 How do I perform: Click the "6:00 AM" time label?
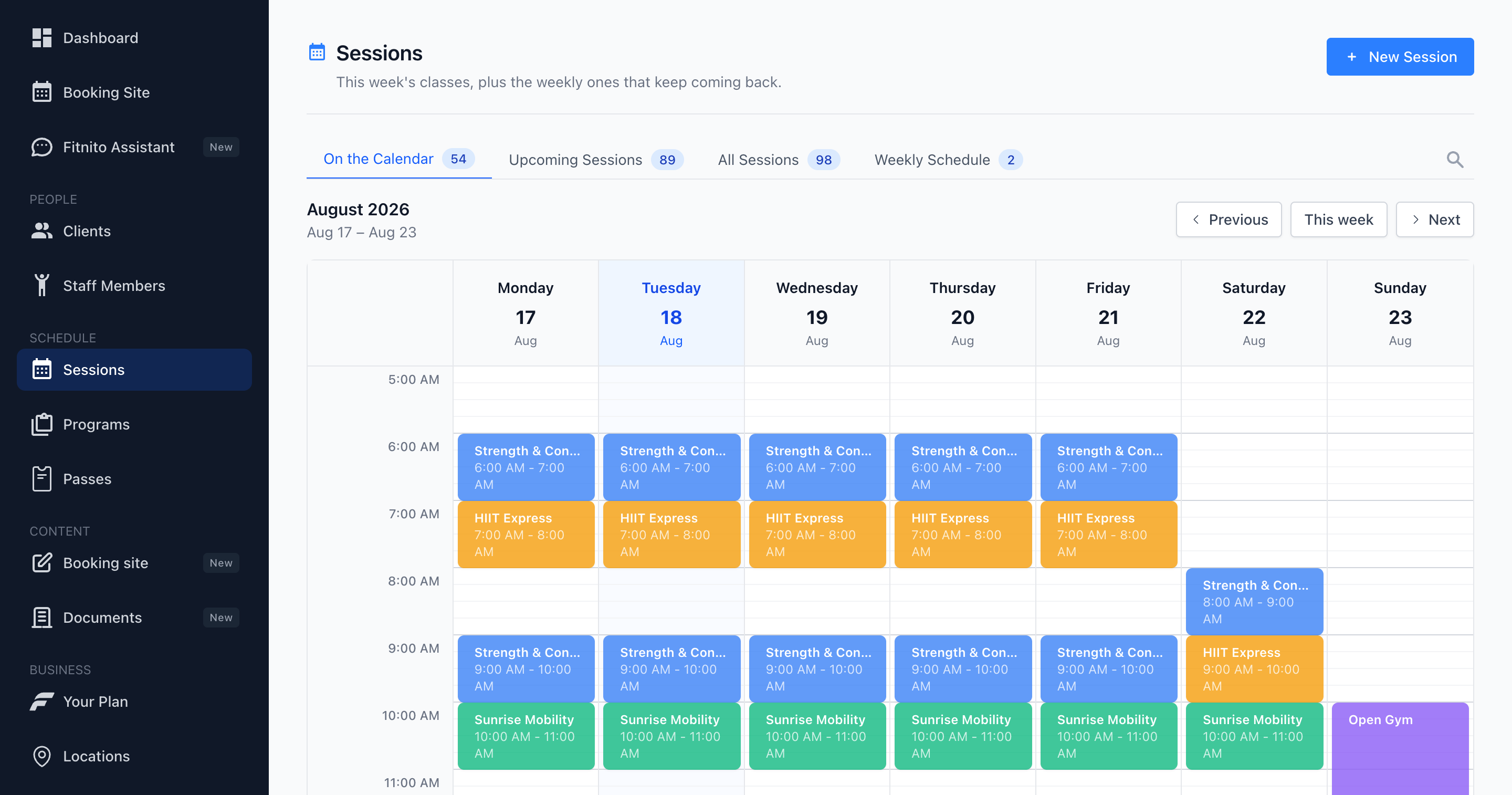[413, 446]
